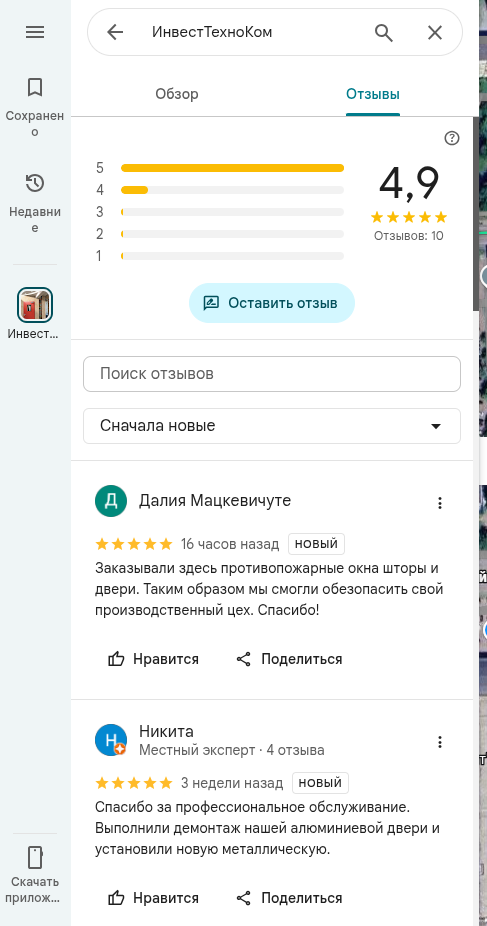Click the Оставить отзыв button
Screen dimensions: 487x926
tap(272, 303)
